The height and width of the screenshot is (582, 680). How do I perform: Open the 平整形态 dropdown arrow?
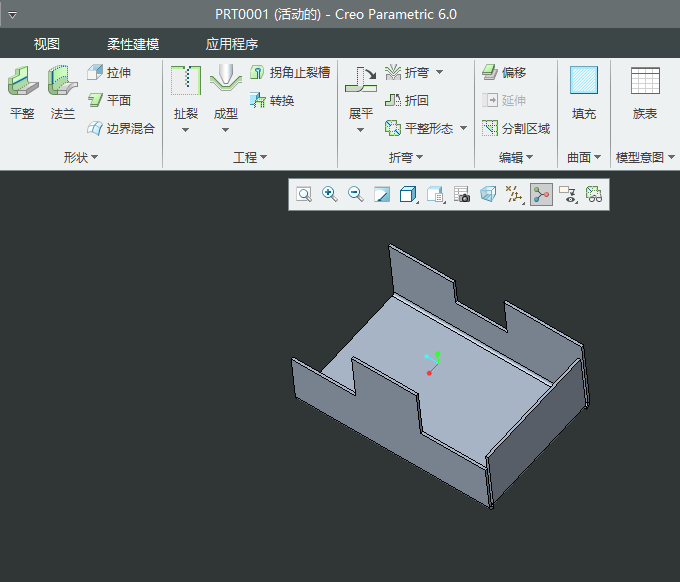(x=463, y=129)
